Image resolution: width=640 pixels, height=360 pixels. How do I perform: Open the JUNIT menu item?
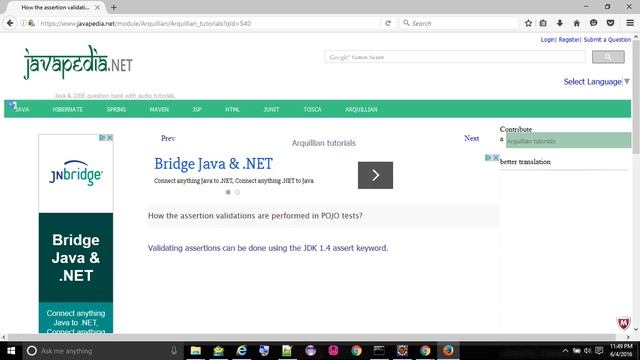click(x=271, y=109)
